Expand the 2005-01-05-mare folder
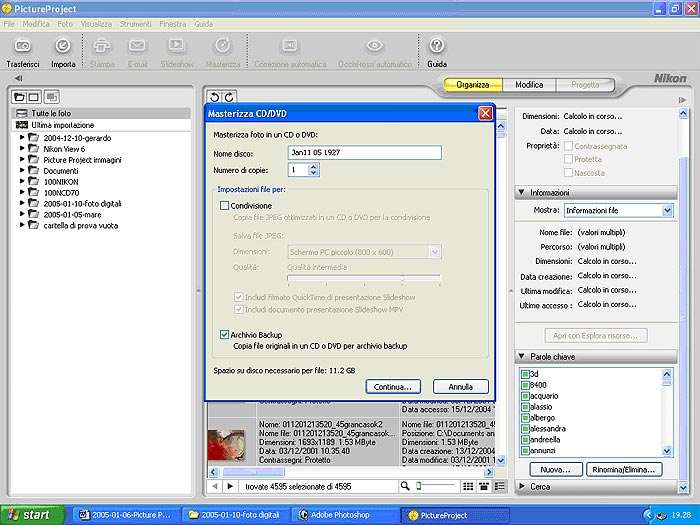Image resolution: width=700 pixels, height=525 pixels. point(22,214)
